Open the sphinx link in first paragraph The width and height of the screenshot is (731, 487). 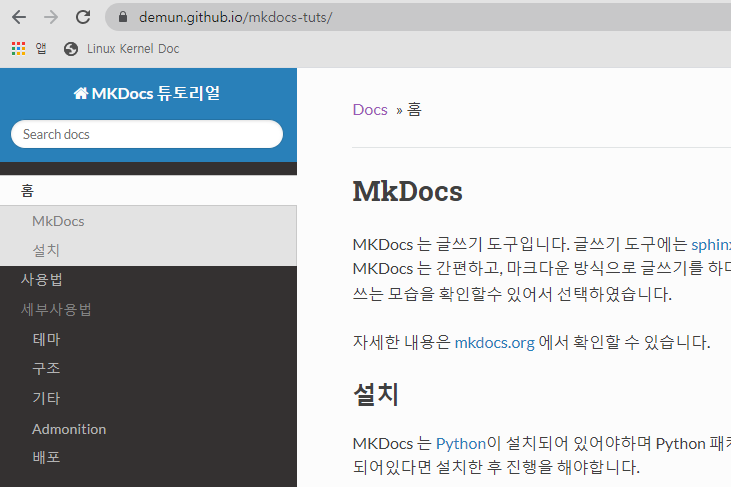[x=711, y=244]
